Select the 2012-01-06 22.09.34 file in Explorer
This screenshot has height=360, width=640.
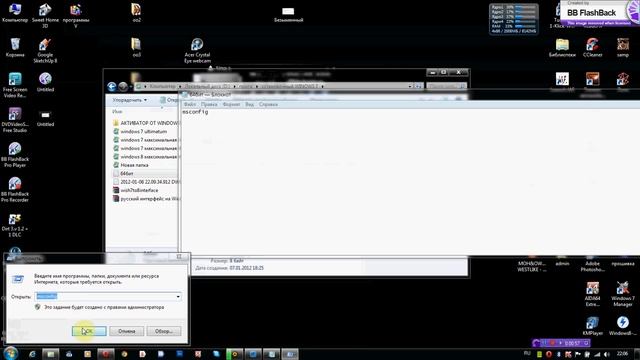tap(146, 182)
